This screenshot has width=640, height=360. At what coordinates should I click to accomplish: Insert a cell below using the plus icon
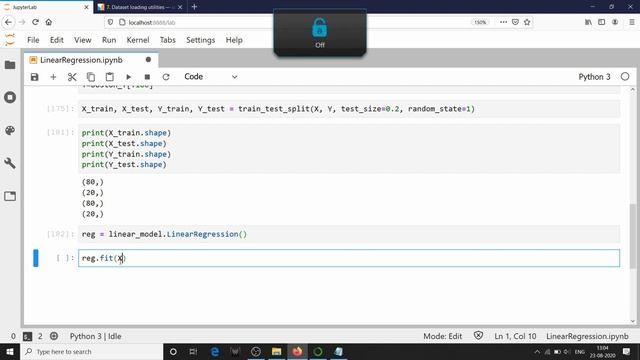tap(53, 77)
